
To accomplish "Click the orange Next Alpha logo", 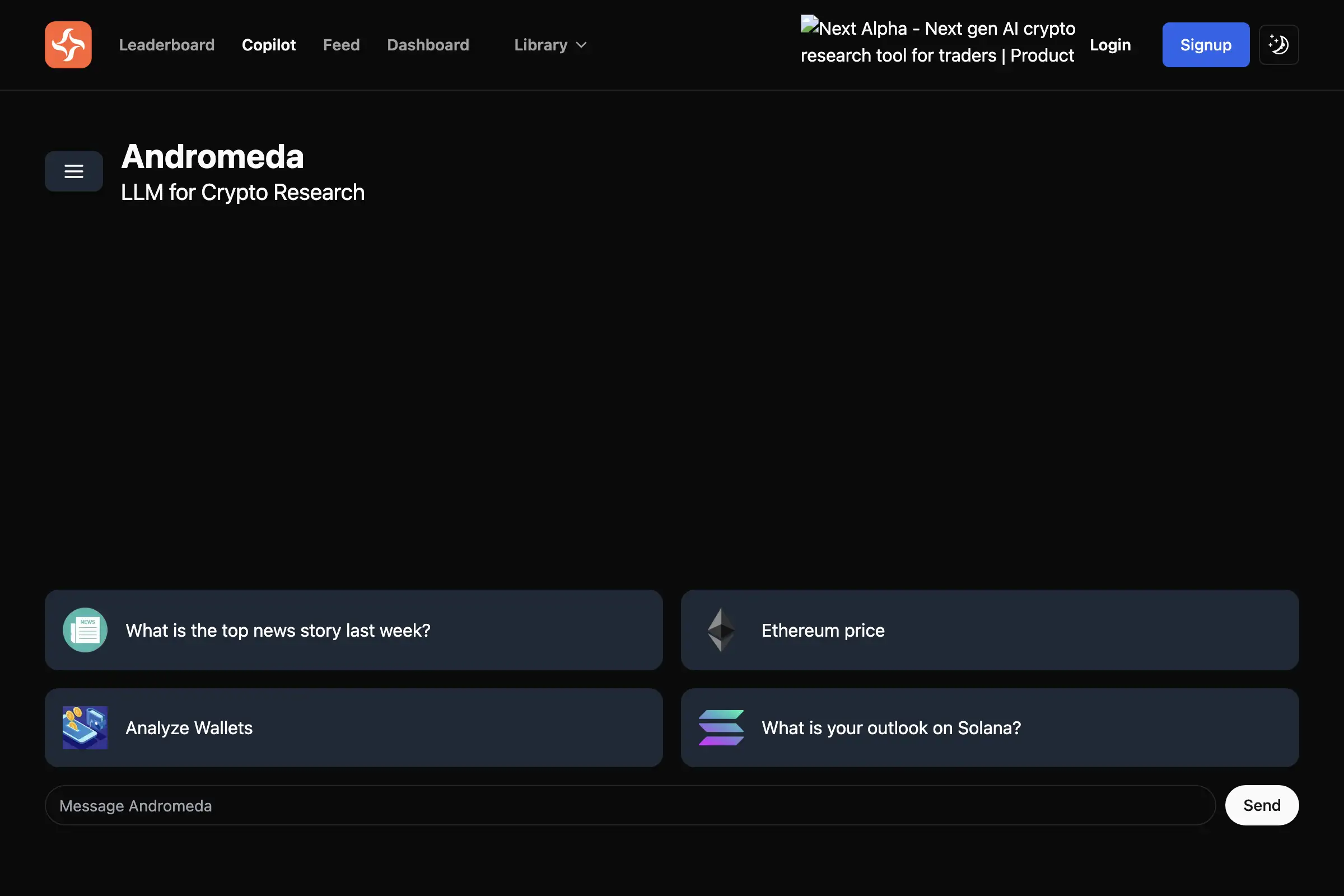I will [x=68, y=45].
